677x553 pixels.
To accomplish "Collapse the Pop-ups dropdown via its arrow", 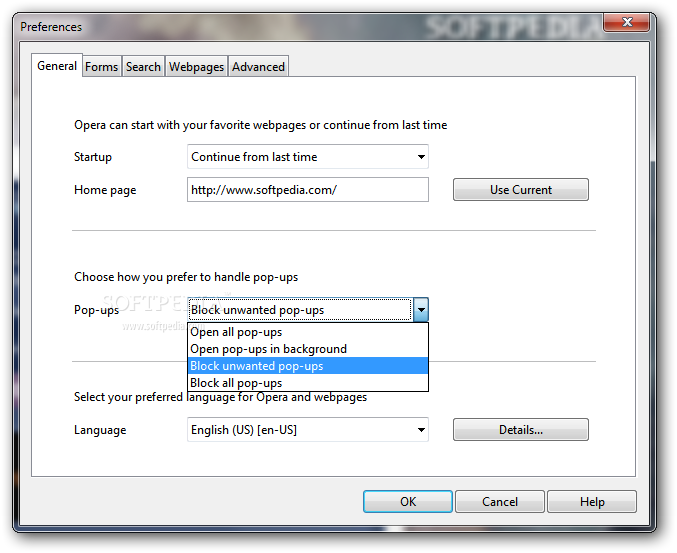I will tap(421, 310).
